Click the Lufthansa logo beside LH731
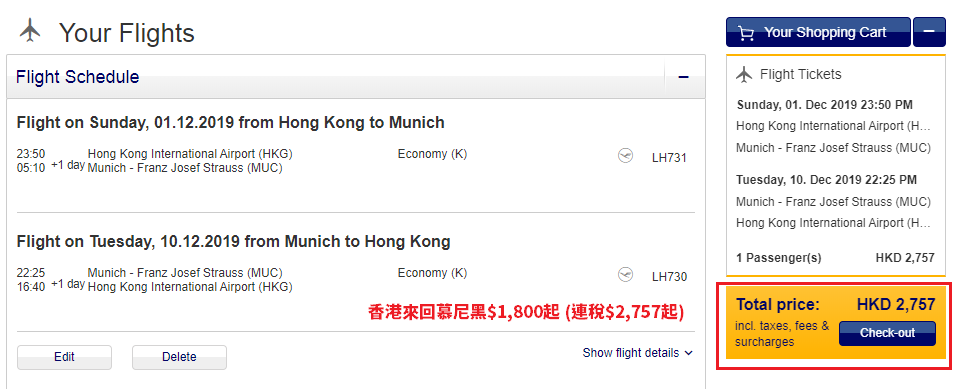 pyautogui.click(x=625, y=157)
